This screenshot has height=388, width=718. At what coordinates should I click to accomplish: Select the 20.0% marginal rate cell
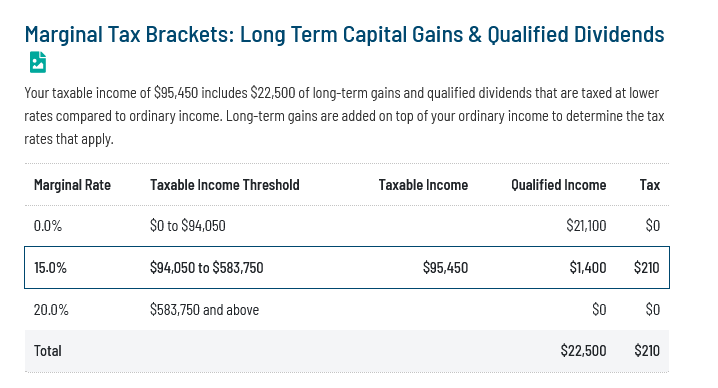pyautogui.click(x=51, y=310)
